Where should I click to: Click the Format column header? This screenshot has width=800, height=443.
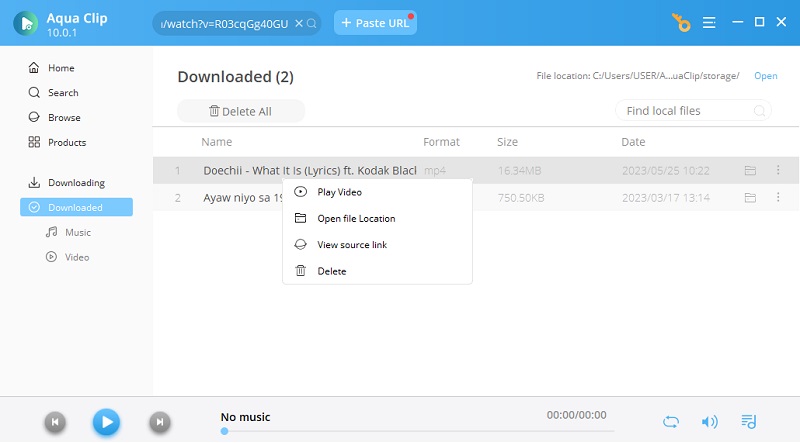441,142
